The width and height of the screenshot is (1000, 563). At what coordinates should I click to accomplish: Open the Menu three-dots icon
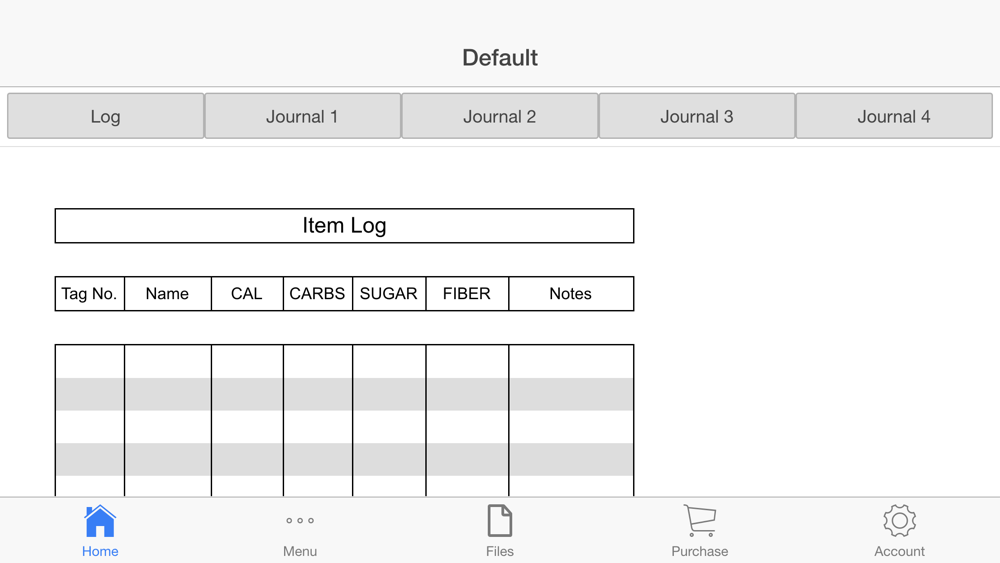click(300, 521)
